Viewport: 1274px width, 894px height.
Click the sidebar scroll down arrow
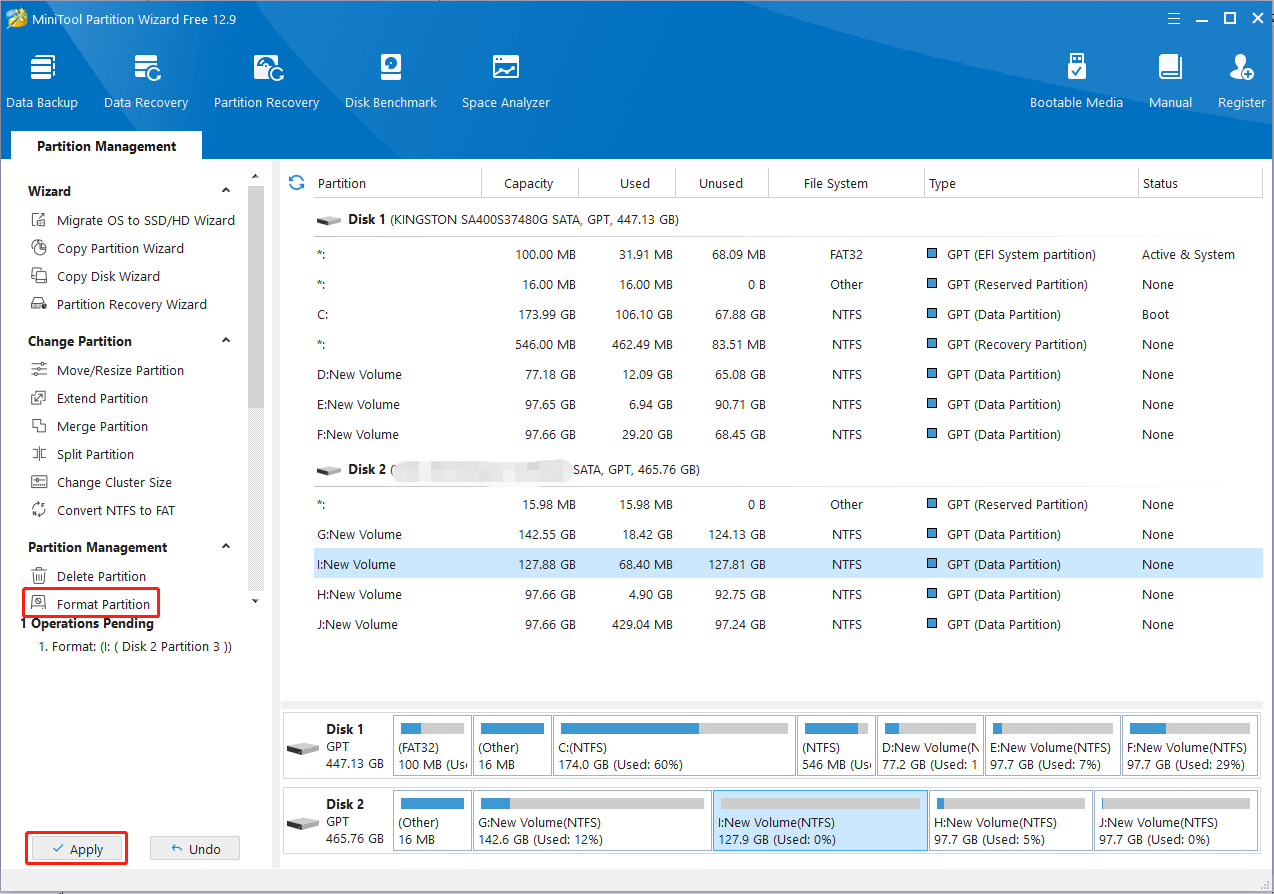tap(255, 601)
